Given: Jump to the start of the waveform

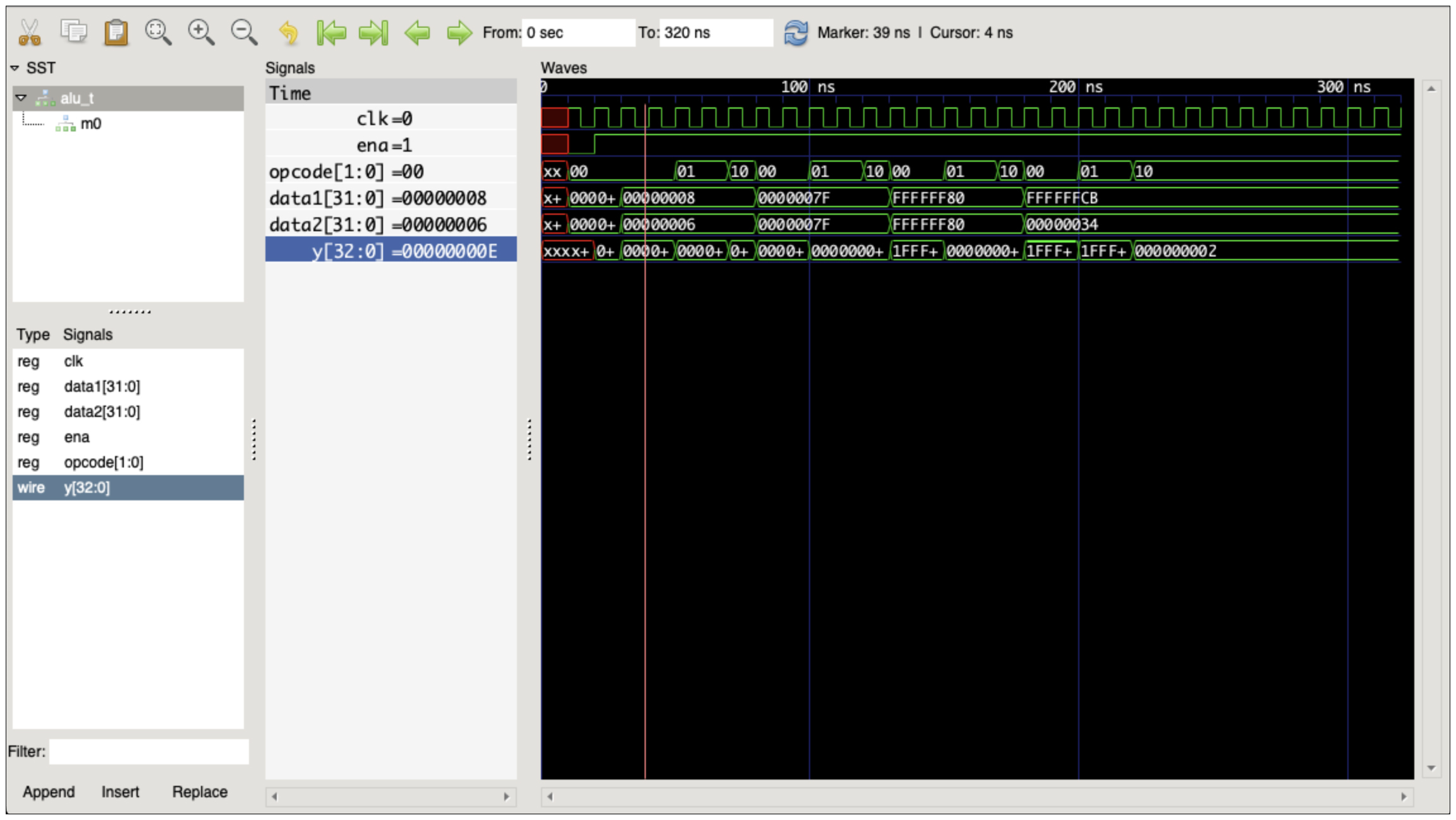Looking at the screenshot, I should click(x=331, y=32).
